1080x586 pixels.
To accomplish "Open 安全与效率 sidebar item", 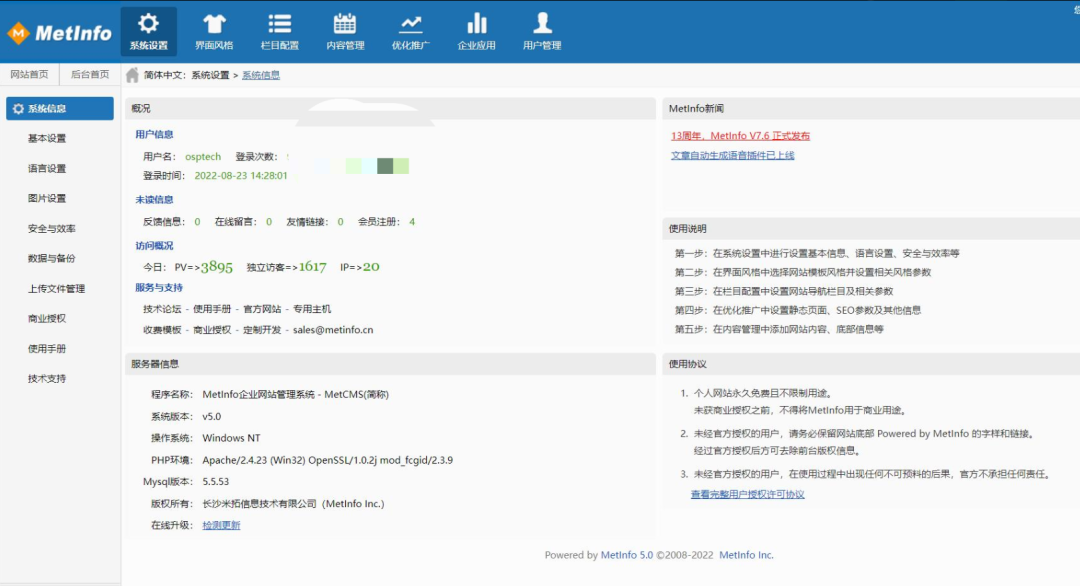I will [x=52, y=229].
